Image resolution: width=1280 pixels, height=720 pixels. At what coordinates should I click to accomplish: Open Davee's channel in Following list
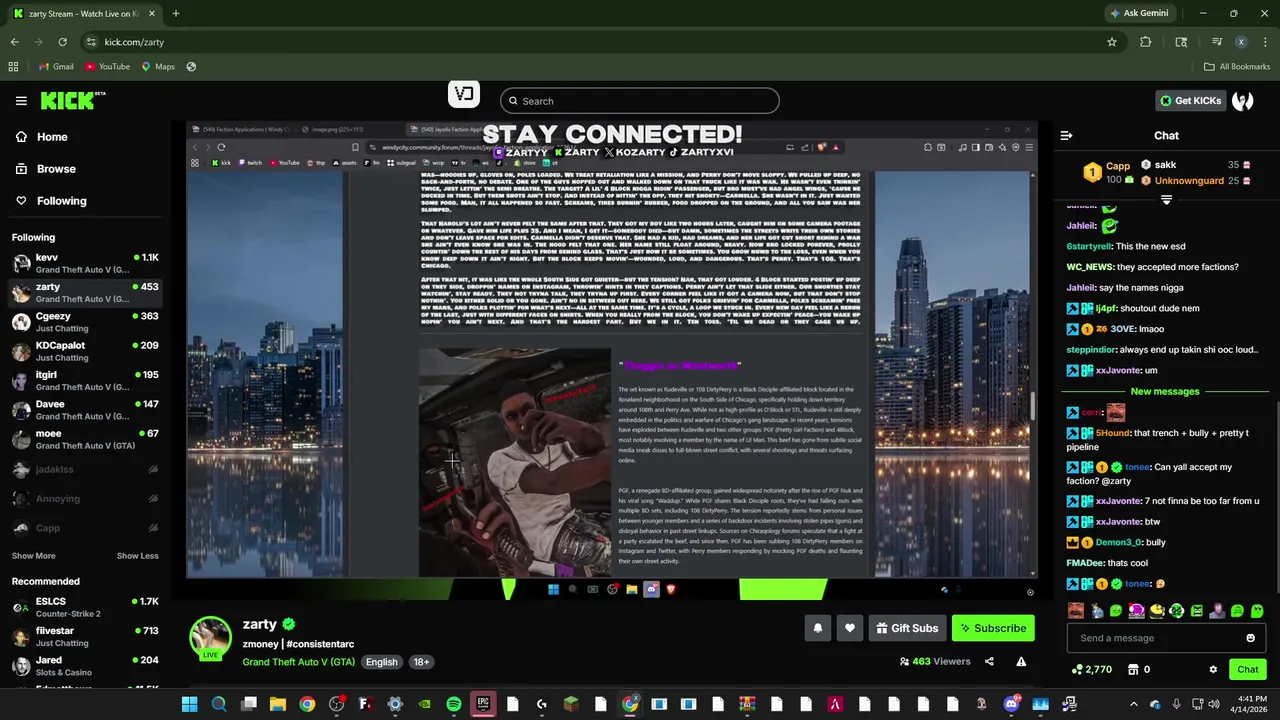85,410
